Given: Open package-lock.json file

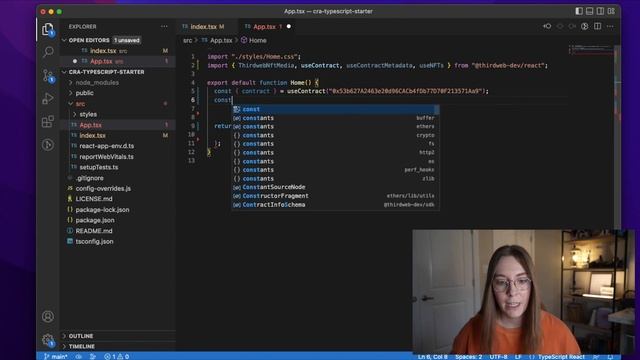Looking at the screenshot, I should (x=118, y=209).
